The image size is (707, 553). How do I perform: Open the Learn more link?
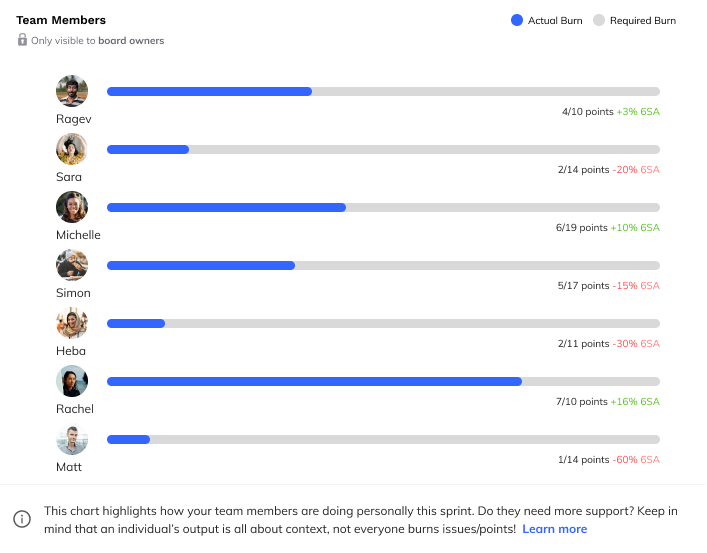pos(554,529)
